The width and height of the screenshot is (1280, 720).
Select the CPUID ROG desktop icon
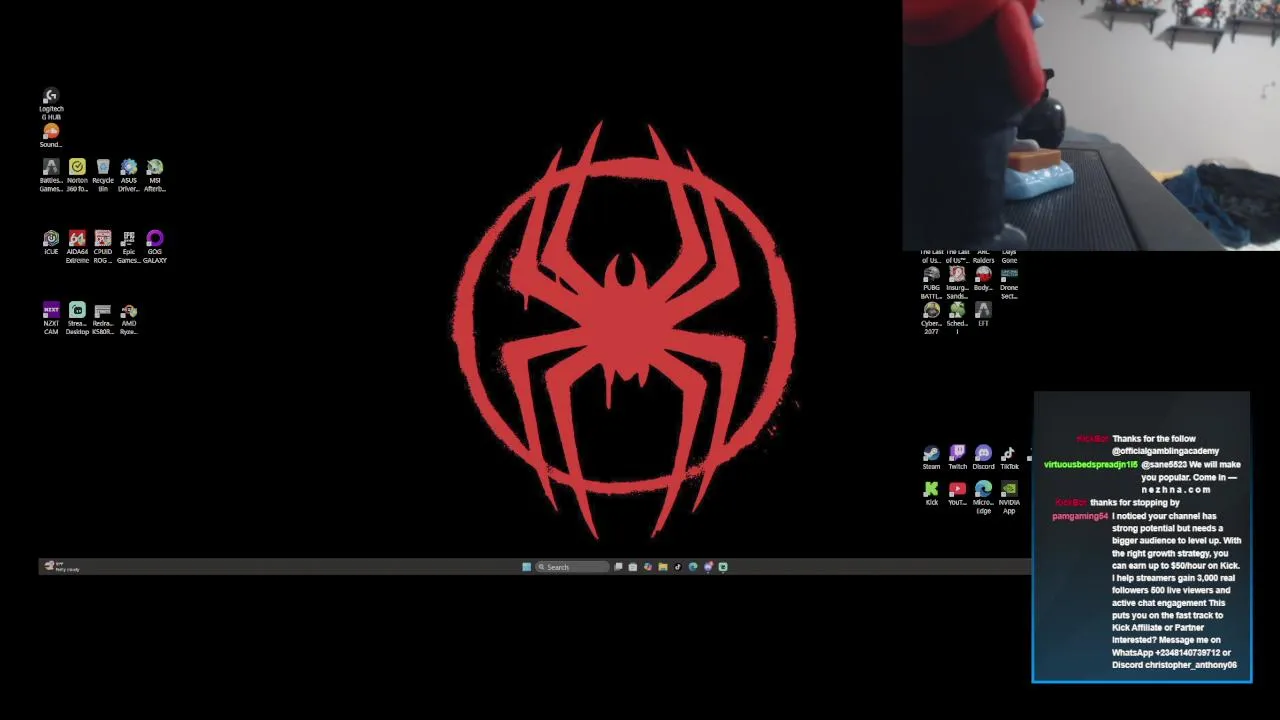[x=103, y=247]
